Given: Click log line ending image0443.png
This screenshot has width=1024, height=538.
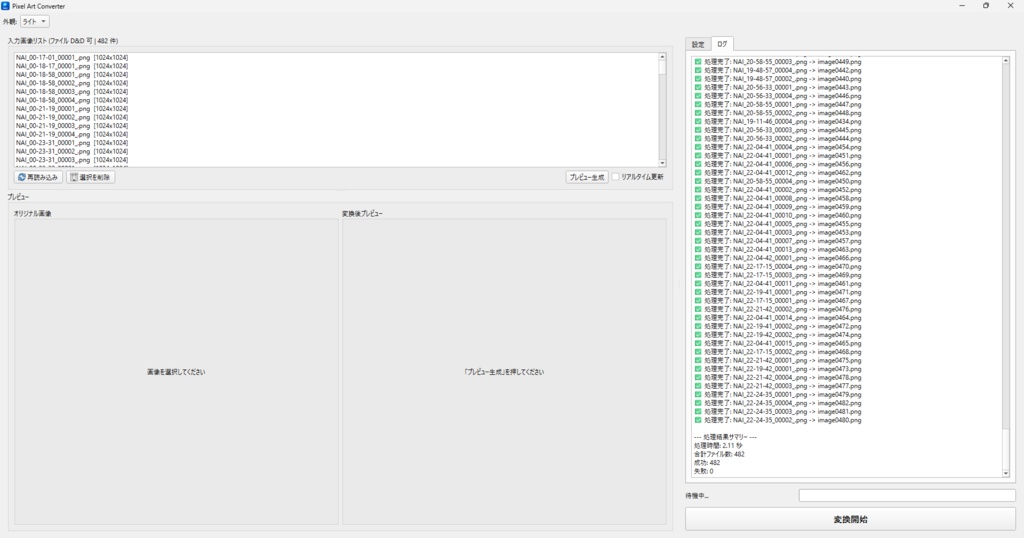Looking at the screenshot, I should click(778, 87).
